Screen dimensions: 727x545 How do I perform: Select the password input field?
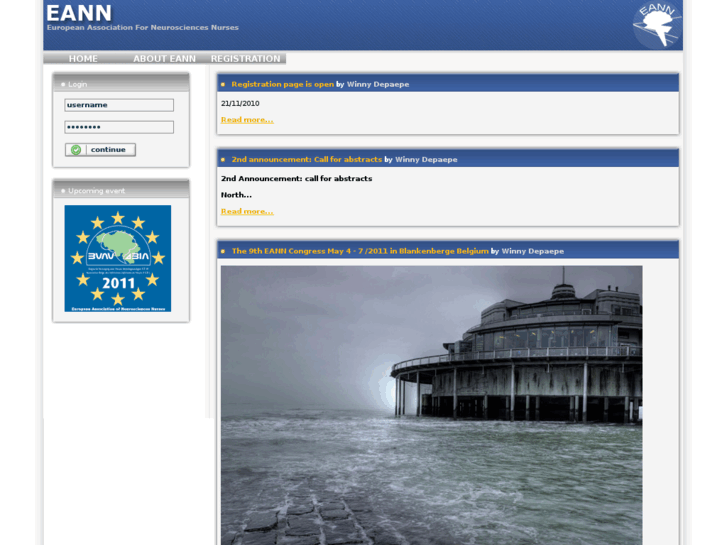119,127
